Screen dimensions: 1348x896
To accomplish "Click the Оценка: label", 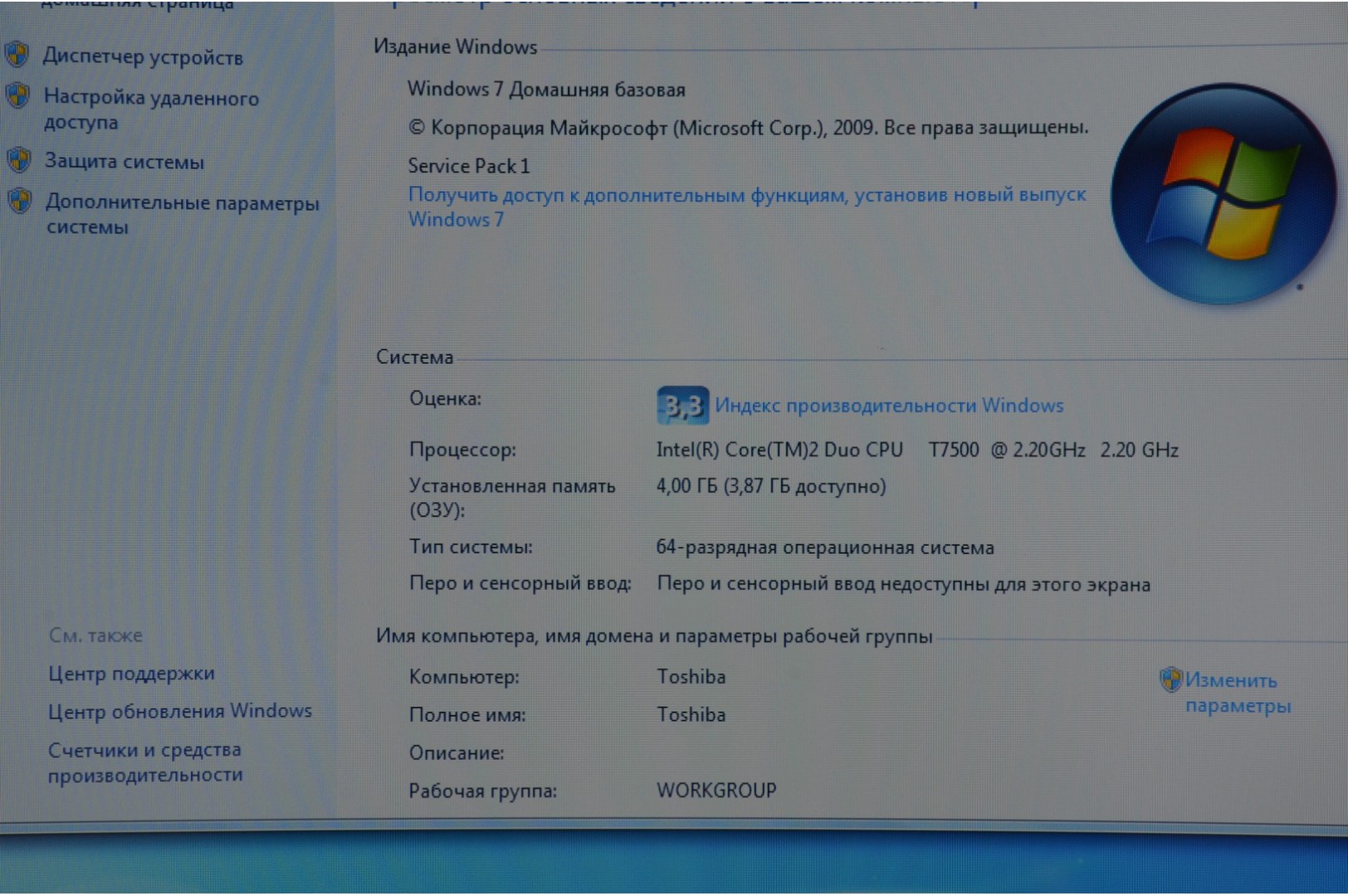I will pyautogui.click(x=445, y=398).
